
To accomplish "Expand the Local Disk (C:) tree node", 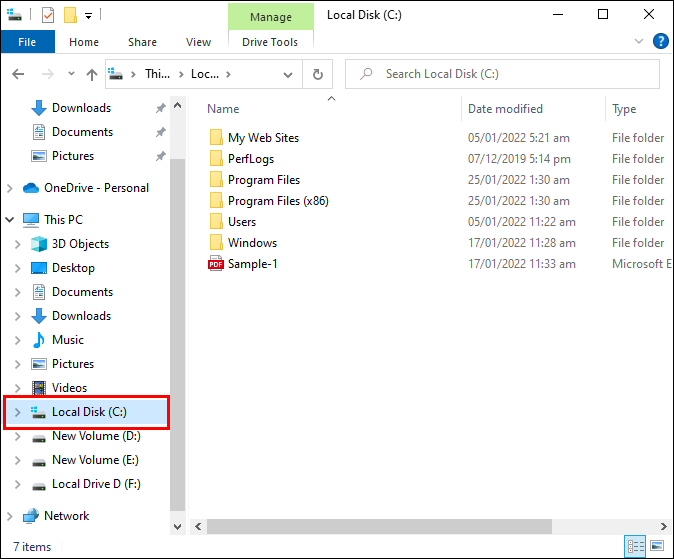I will pos(17,412).
